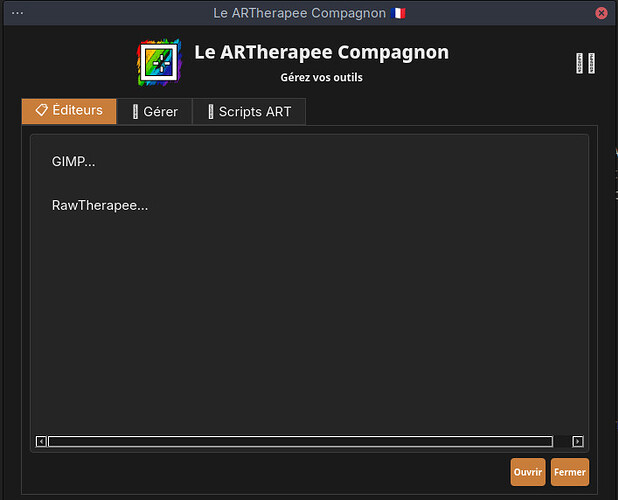Switch to the Éditeurs tab
The height and width of the screenshot is (500, 618).
[x=69, y=111]
